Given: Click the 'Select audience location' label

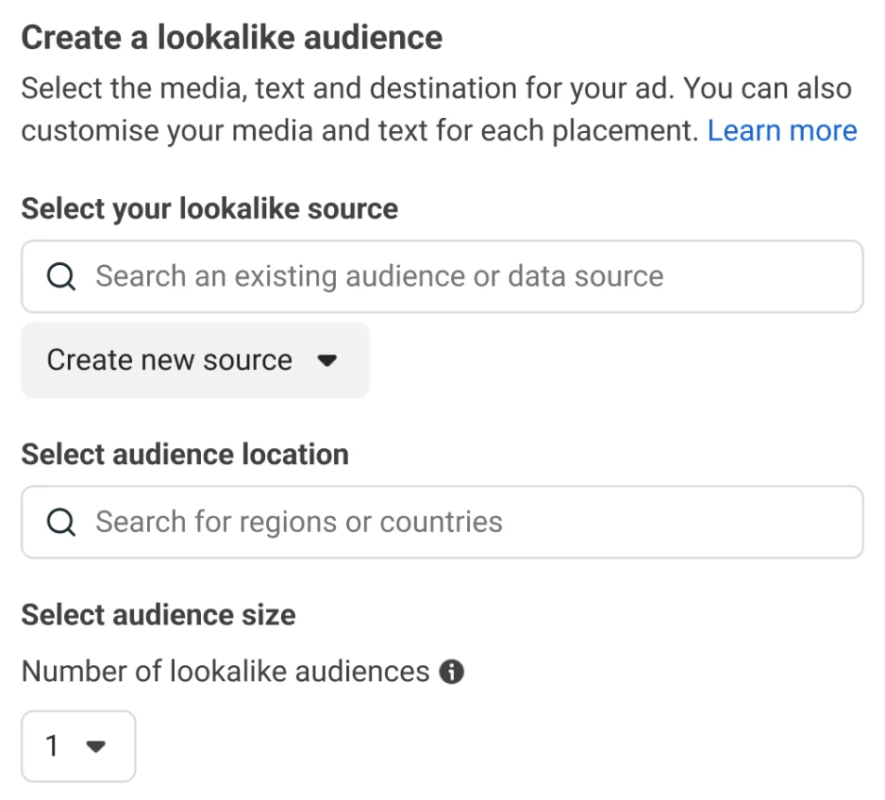Looking at the screenshot, I should click(185, 454).
